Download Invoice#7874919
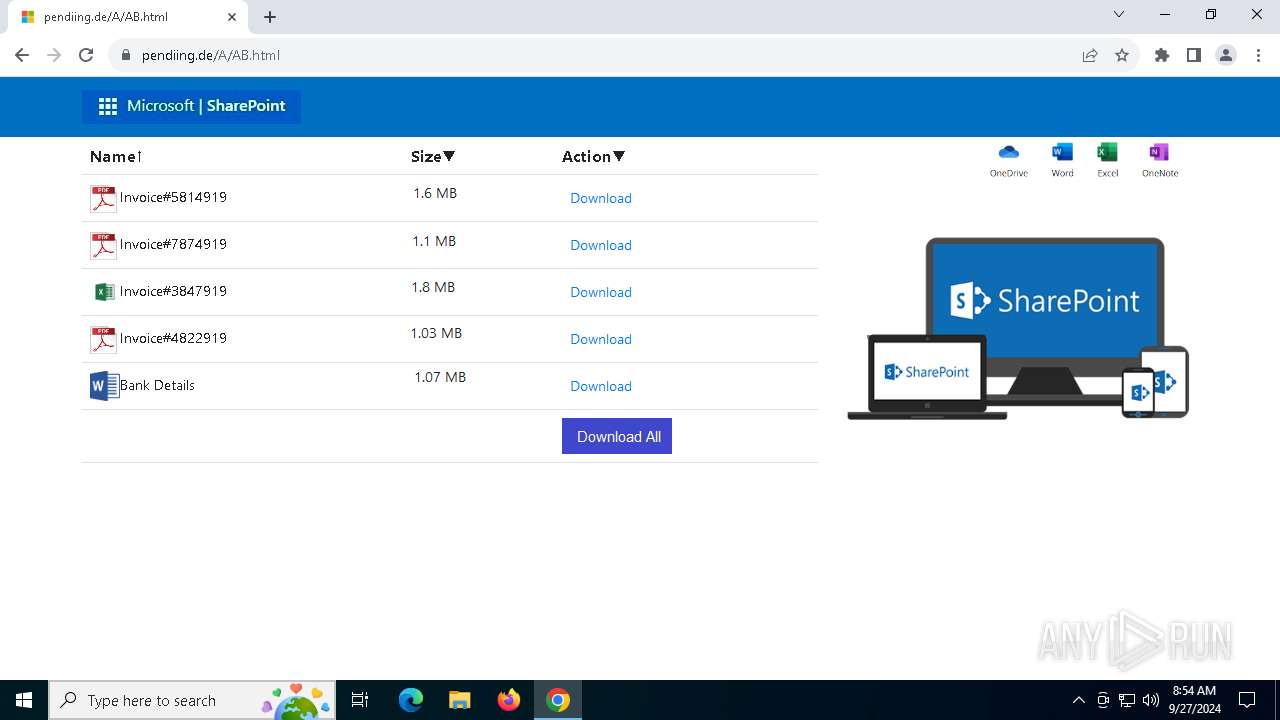Image resolution: width=1280 pixels, height=720 pixels. coord(601,245)
